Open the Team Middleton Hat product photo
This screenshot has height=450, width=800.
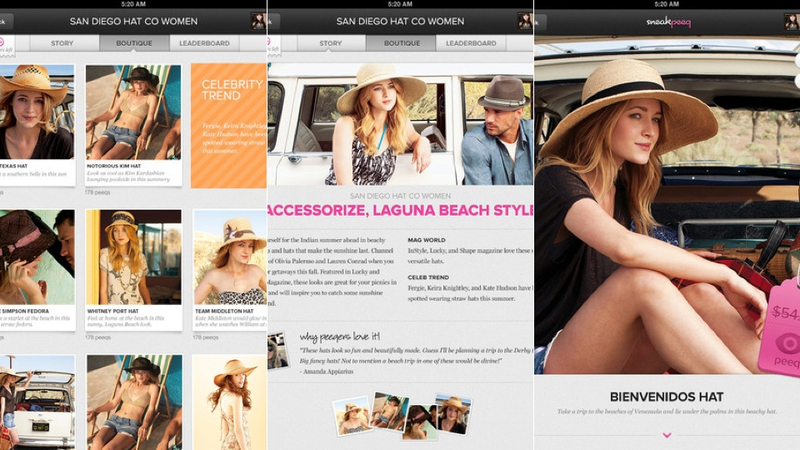tap(230, 257)
